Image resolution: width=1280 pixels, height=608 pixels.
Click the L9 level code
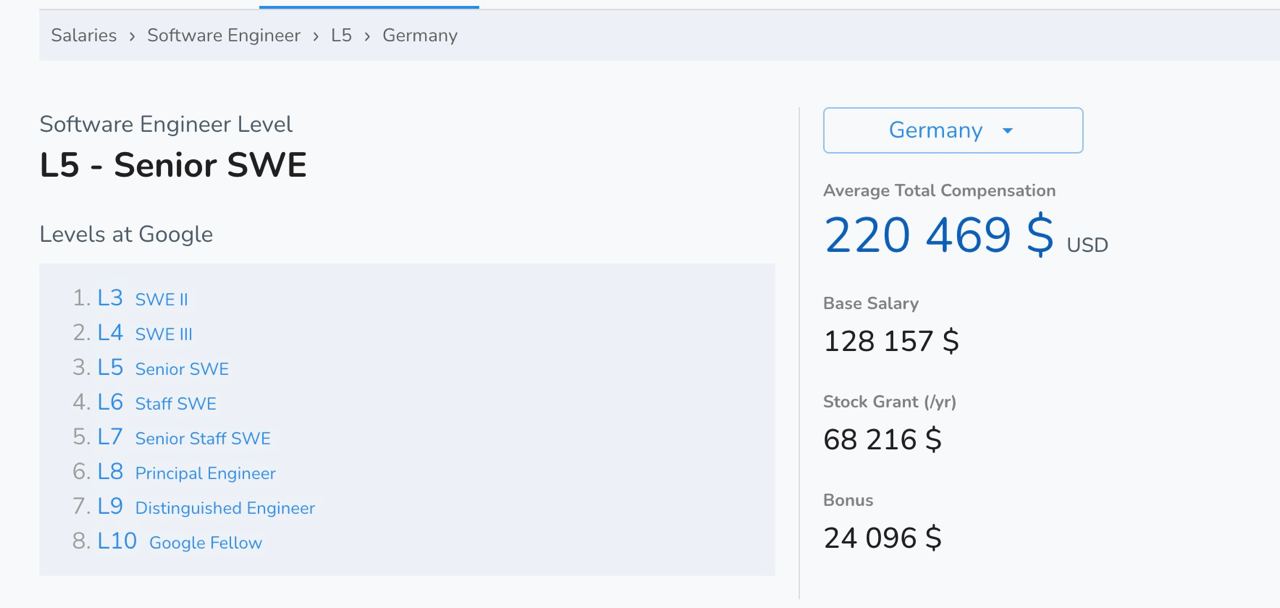pyautogui.click(x=110, y=507)
